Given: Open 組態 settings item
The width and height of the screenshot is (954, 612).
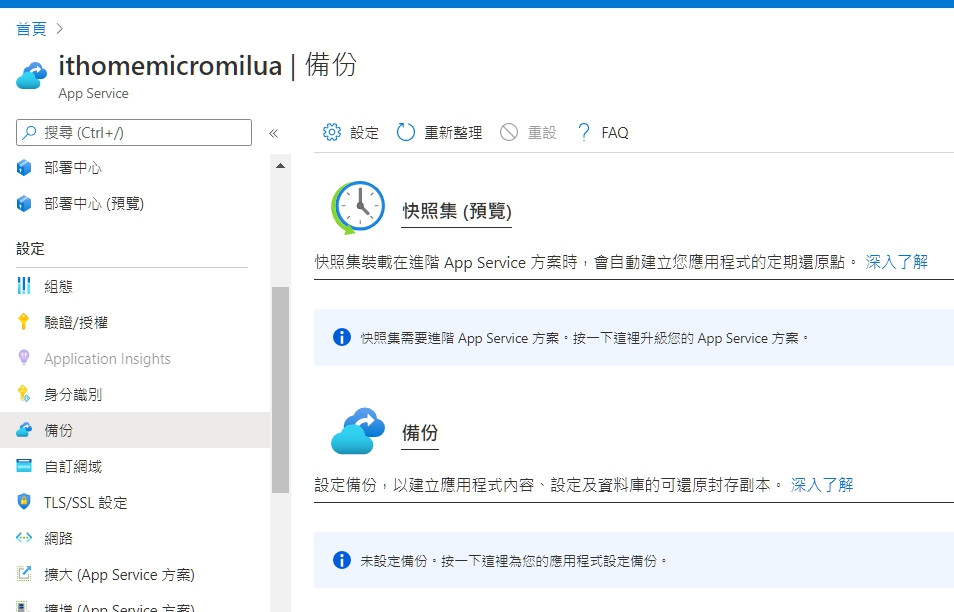Looking at the screenshot, I should coord(58,286).
